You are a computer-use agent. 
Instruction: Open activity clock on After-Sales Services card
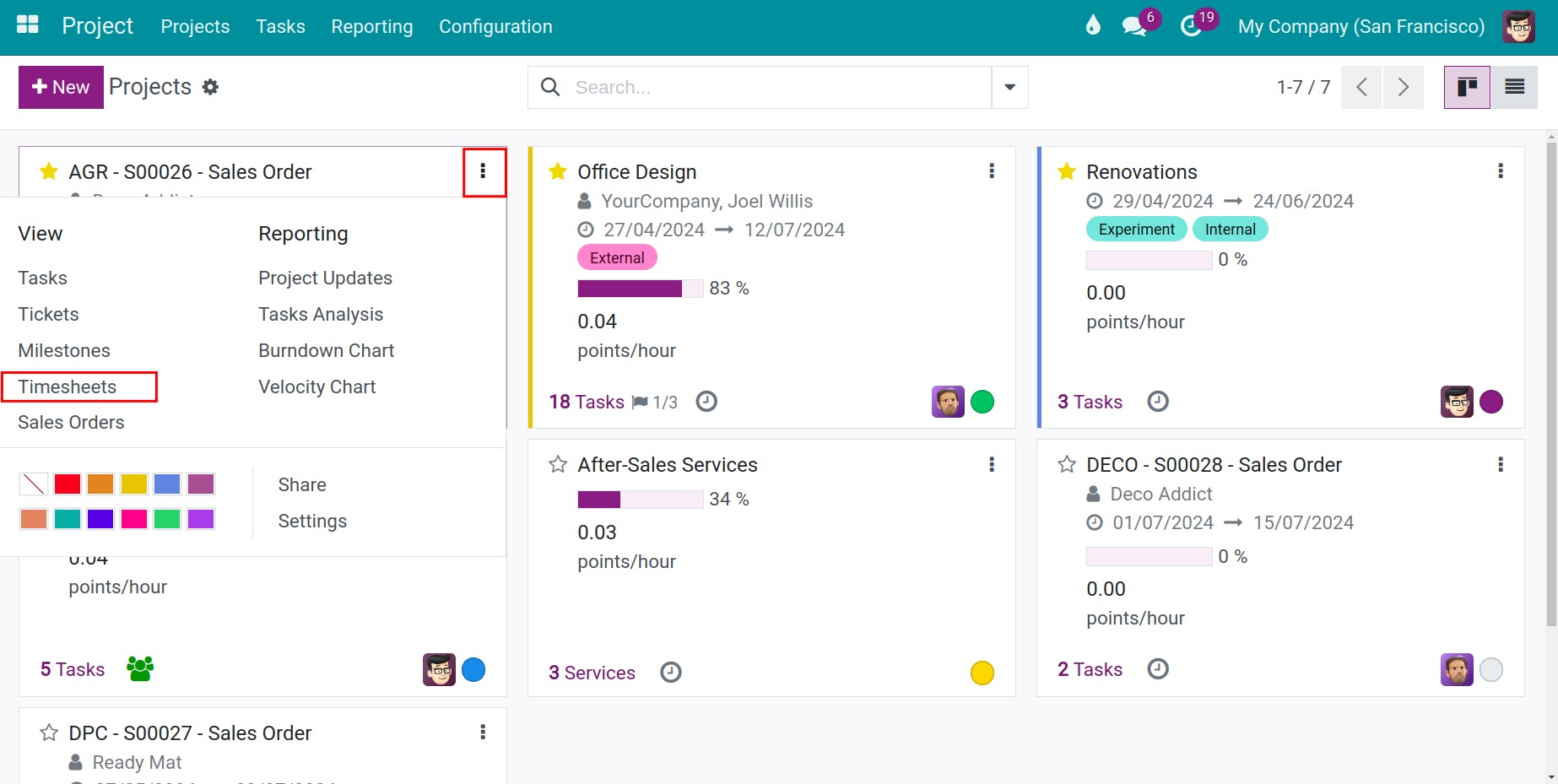671,673
